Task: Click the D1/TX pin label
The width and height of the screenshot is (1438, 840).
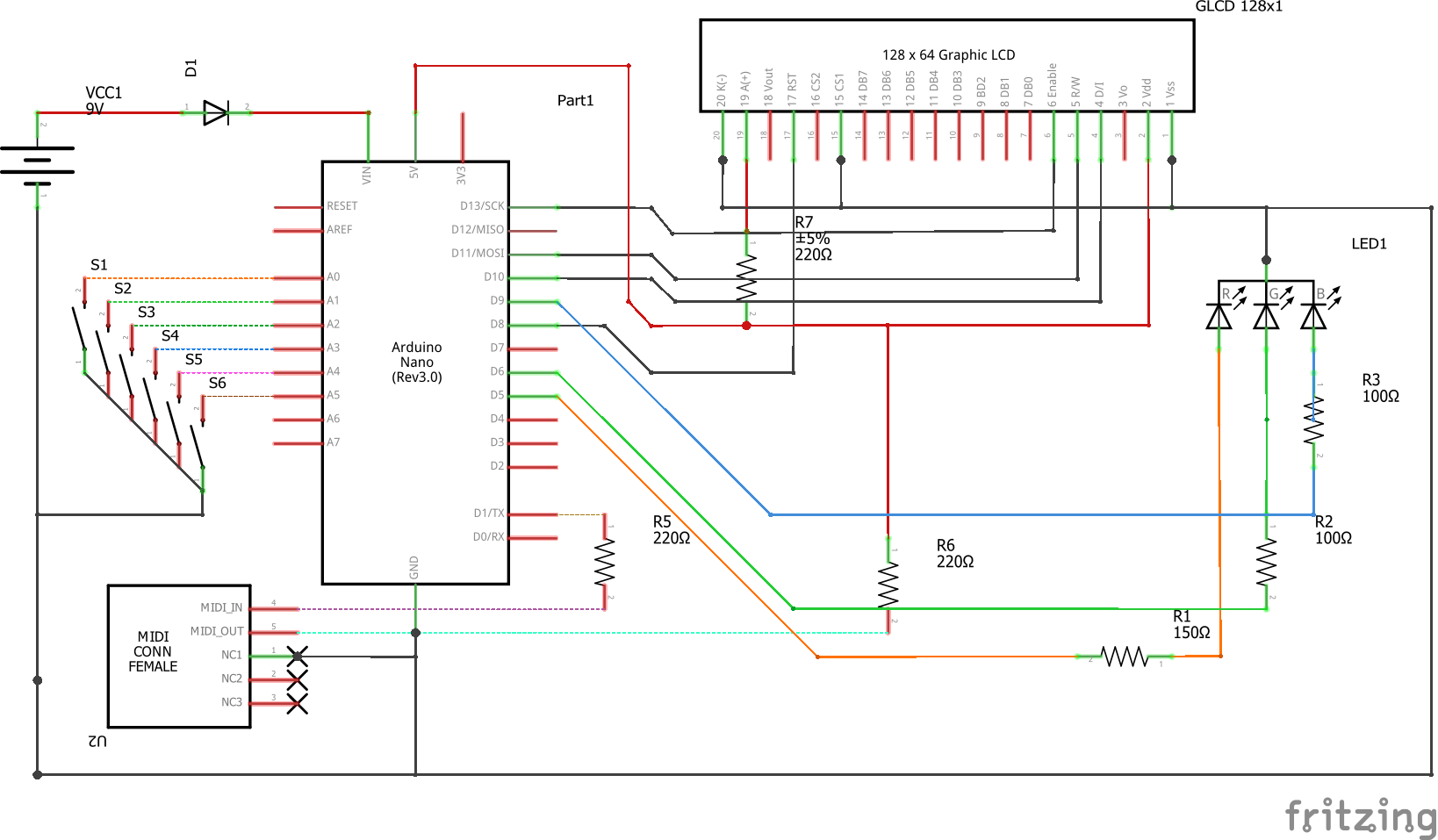Action: pos(489,513)
